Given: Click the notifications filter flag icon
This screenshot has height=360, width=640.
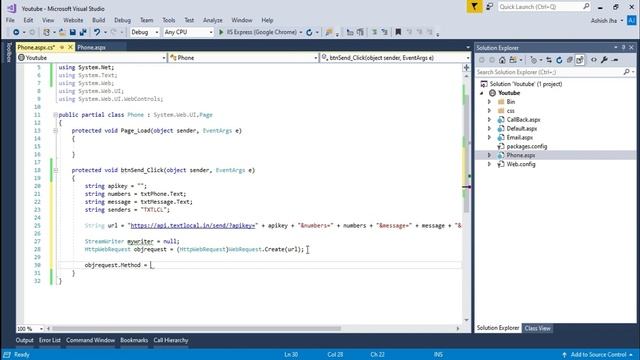Looking at the screenshot, I should (x=474, y=7).
